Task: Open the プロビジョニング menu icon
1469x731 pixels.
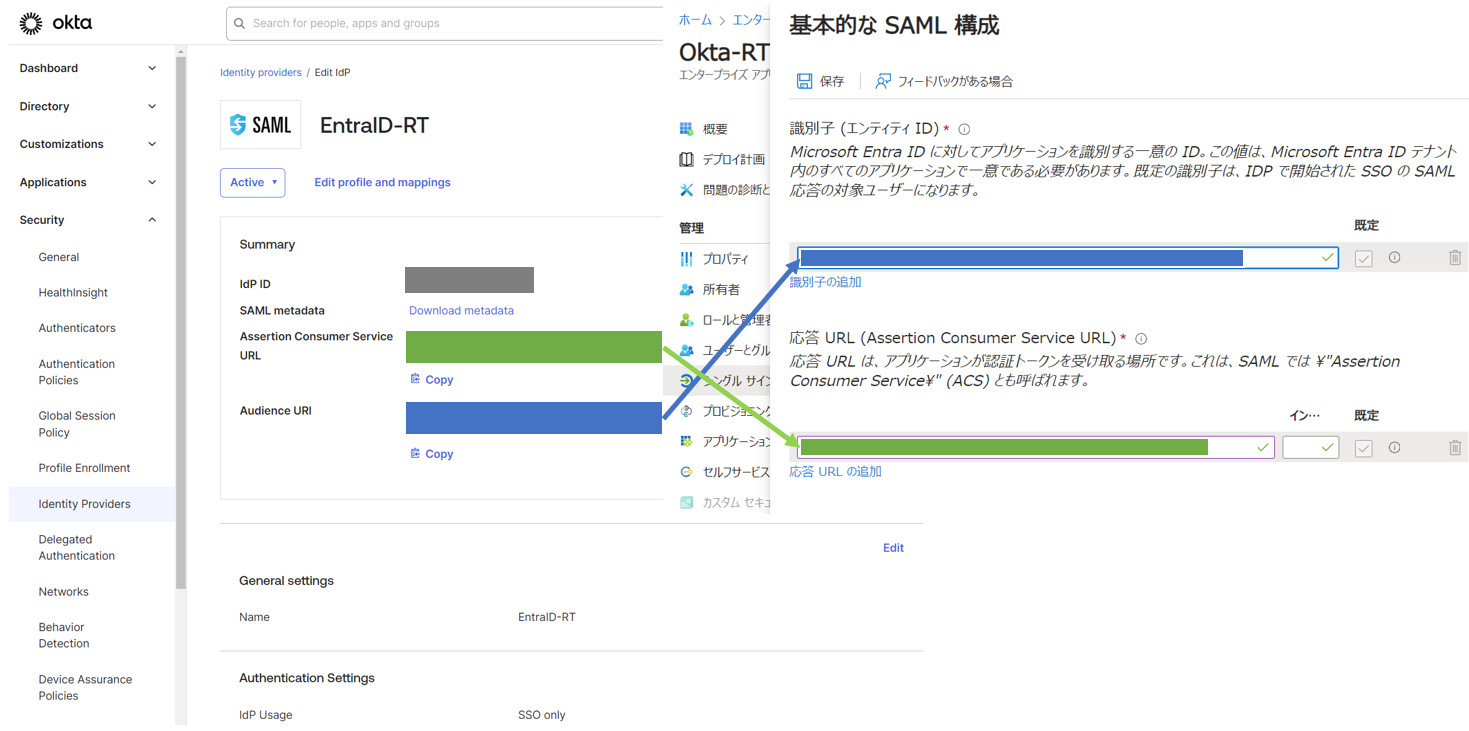Action: (687, 410)
